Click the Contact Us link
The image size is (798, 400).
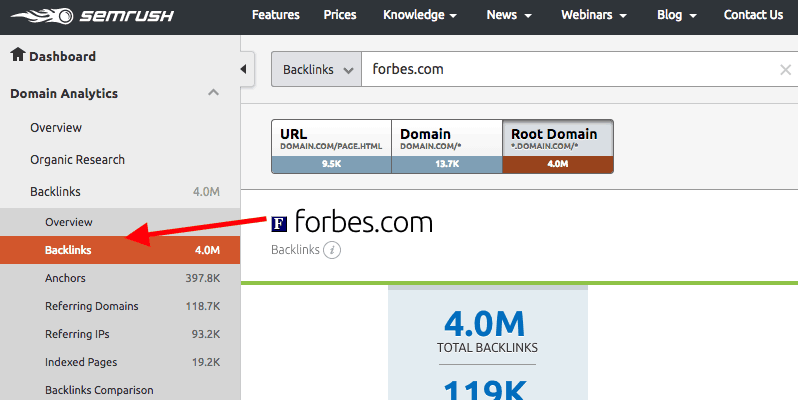coord(753,15)
